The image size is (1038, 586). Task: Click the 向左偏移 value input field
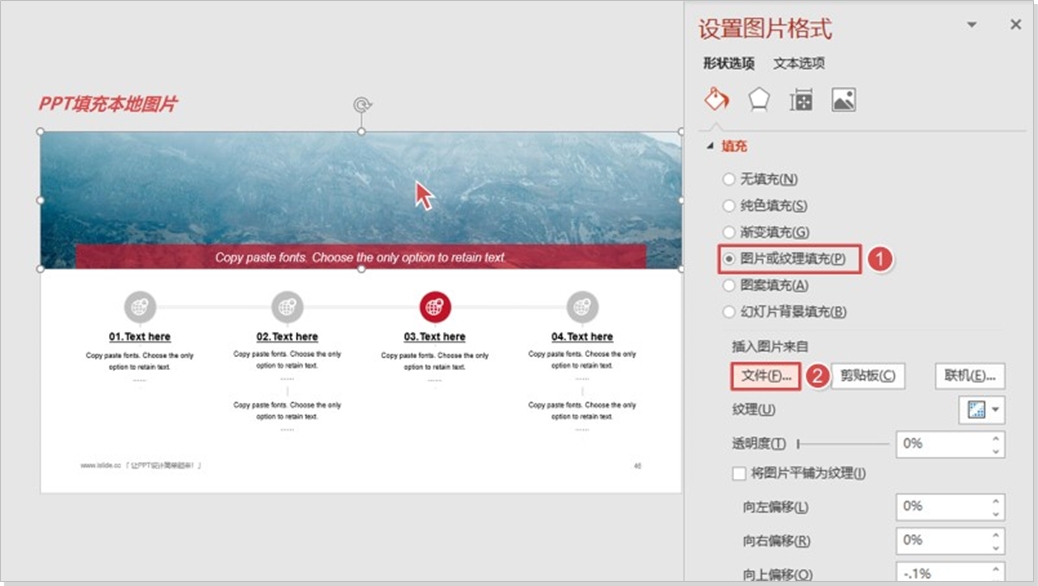pyautogui.click(x=940, y=507)
